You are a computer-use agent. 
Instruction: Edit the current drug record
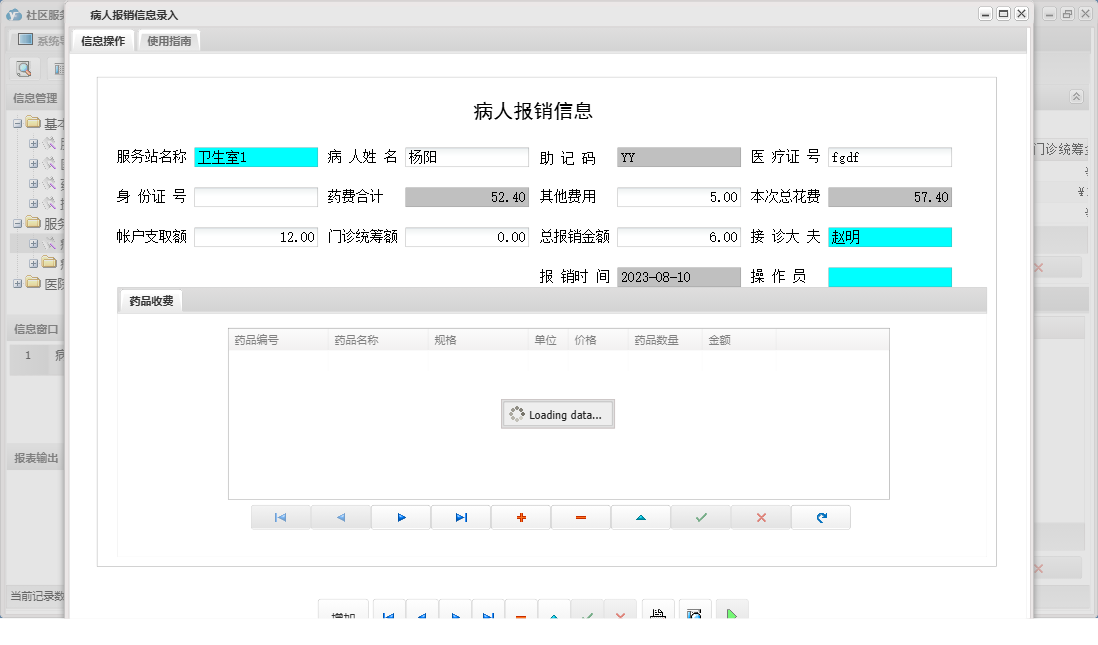click(641, 517)
